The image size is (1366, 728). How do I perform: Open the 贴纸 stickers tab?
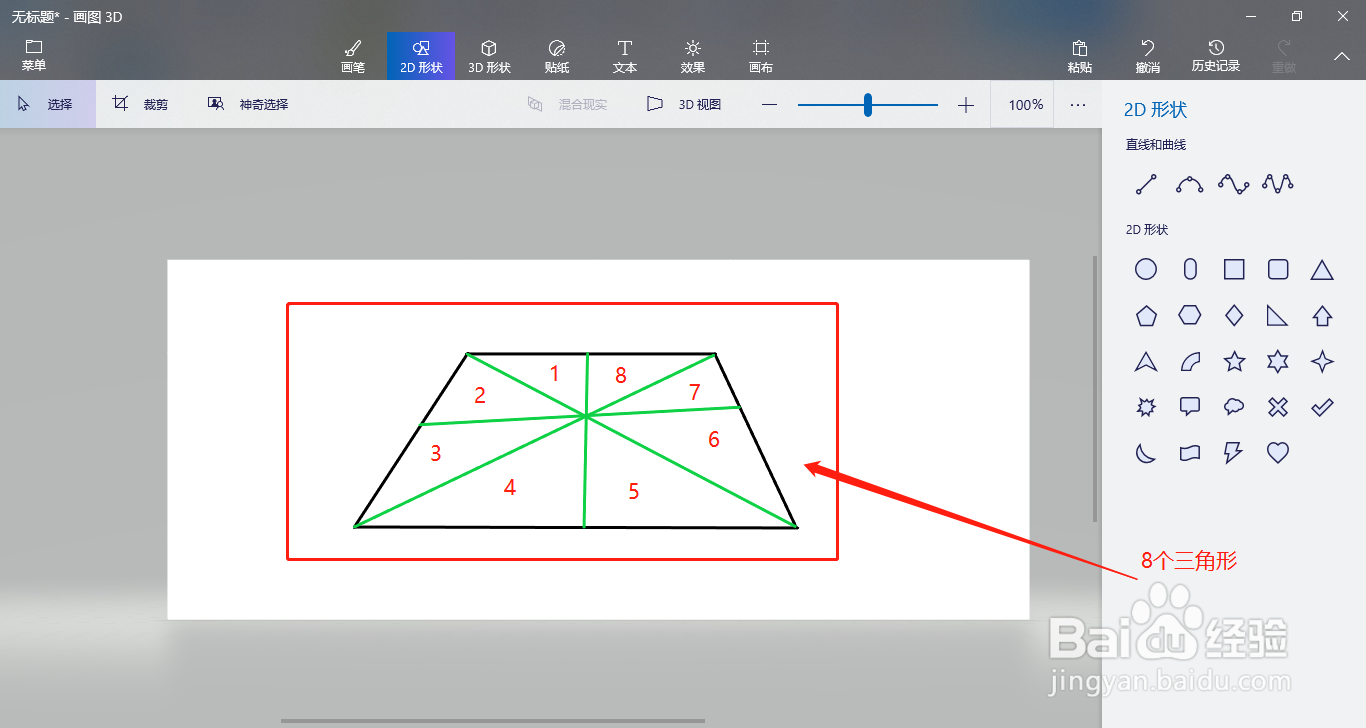coord(557,56)
